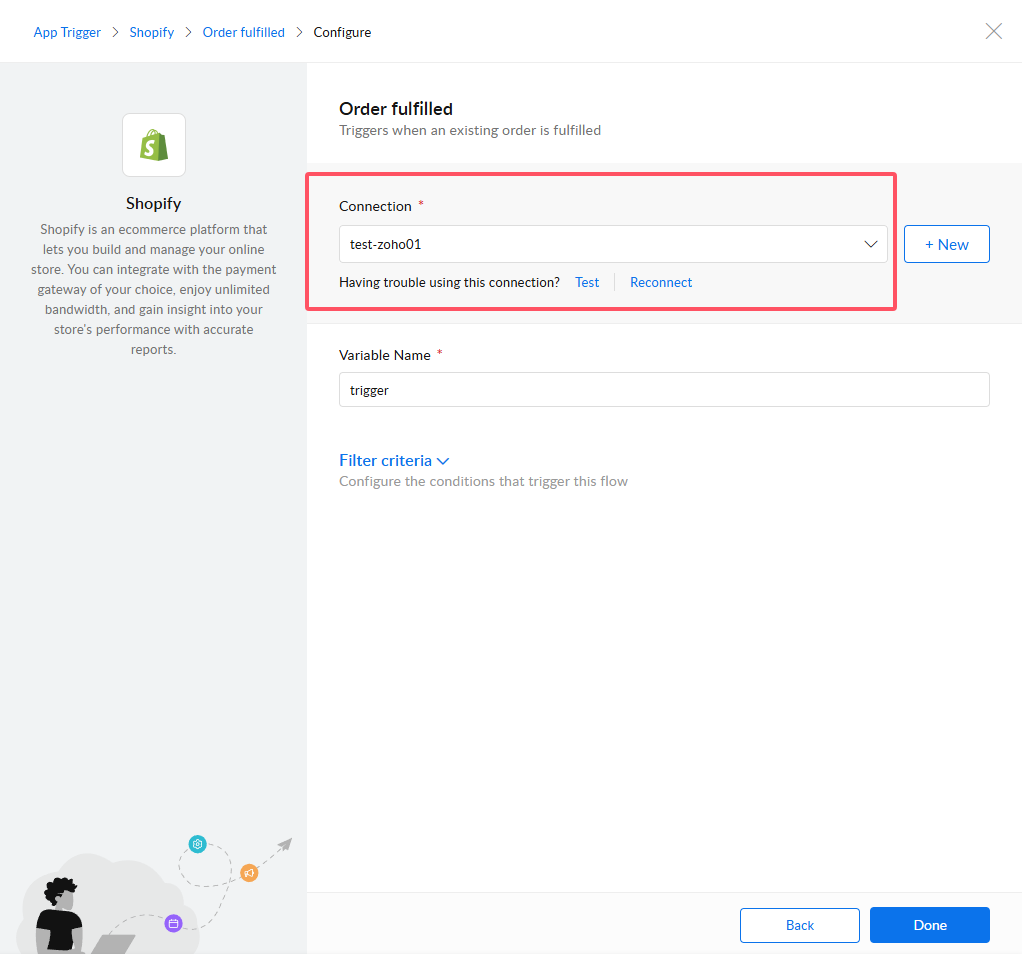The image size is (1022, 954).
Task: Close the configure dialog with the X icon
Action: pyautogui.click(x=993, y=31)
